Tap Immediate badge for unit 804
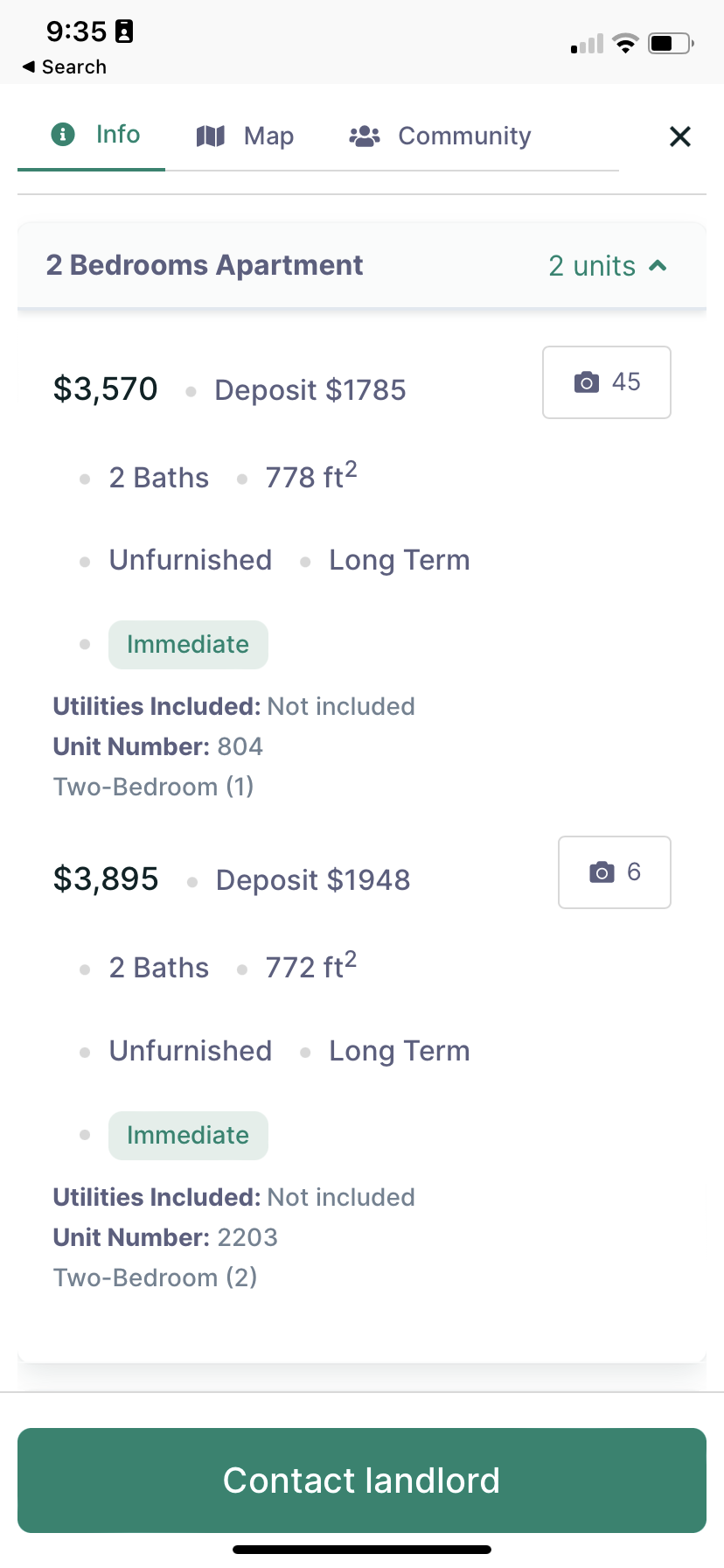The height and width of the screenshot is (1568, 724). [x=188, y=645]
